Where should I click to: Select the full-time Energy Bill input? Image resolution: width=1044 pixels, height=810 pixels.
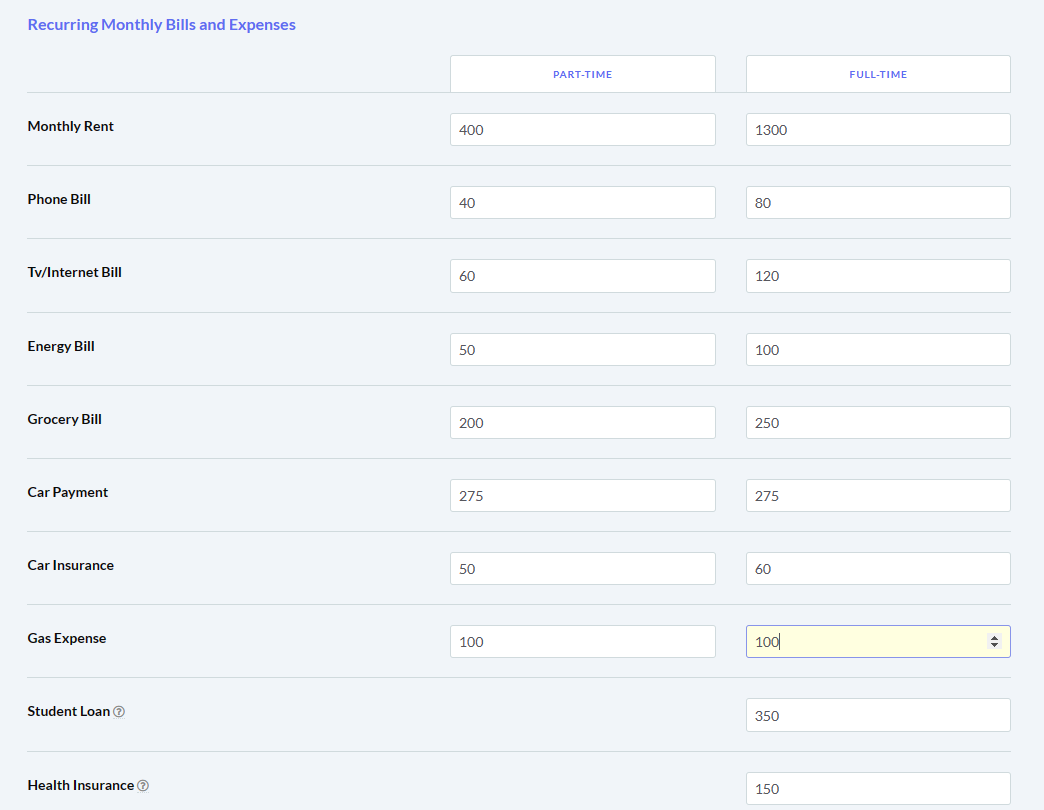click(x=878, y=349)
